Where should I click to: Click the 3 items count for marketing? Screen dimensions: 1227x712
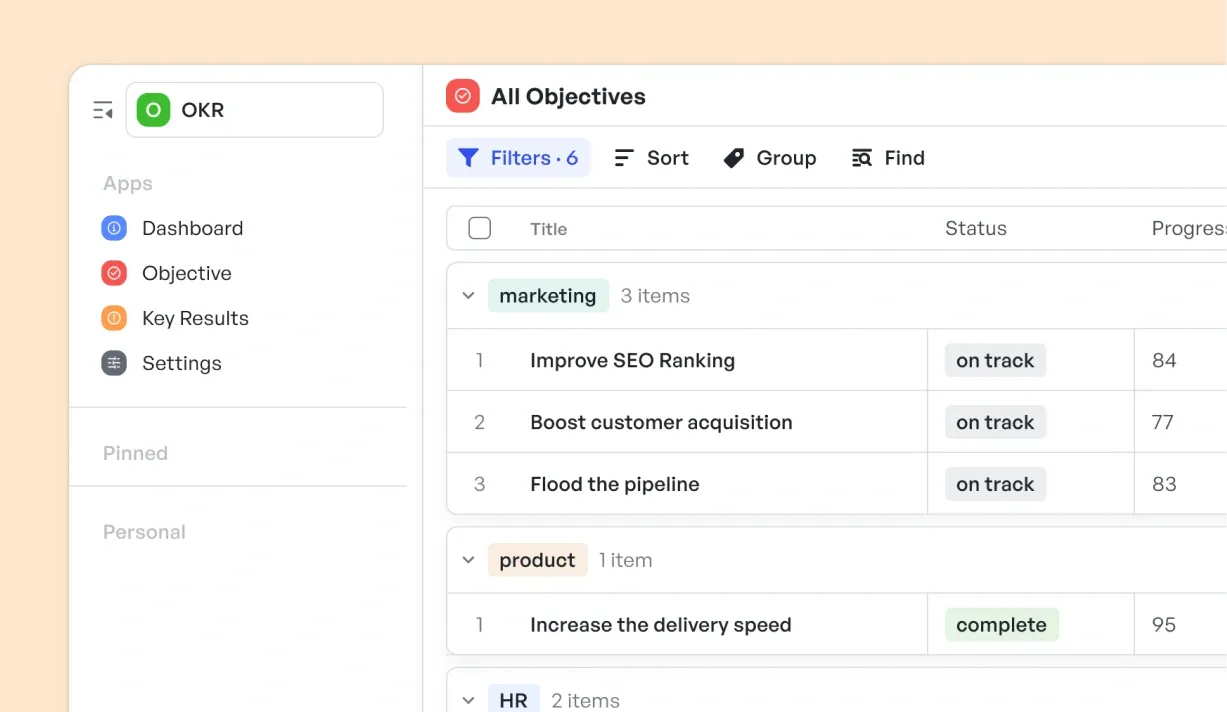[655, 296]
